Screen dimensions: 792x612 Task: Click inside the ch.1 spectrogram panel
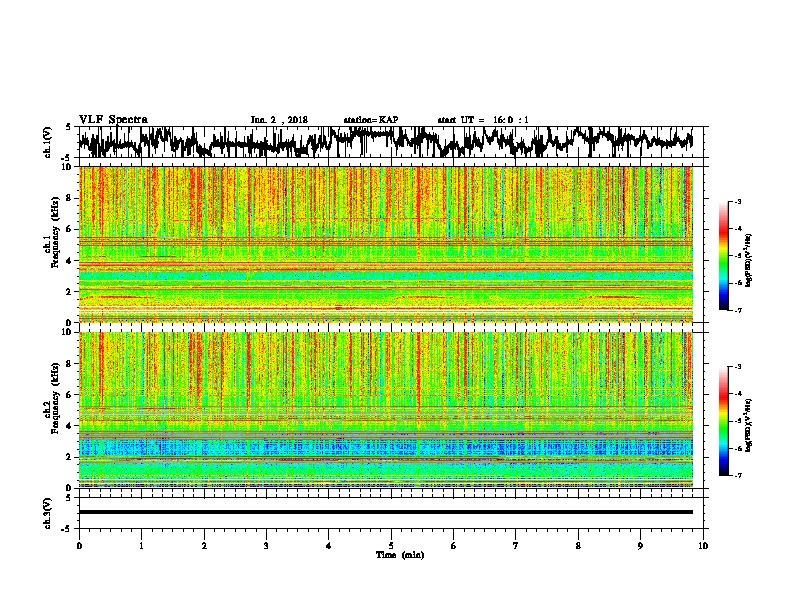click(x=386, y=244)
